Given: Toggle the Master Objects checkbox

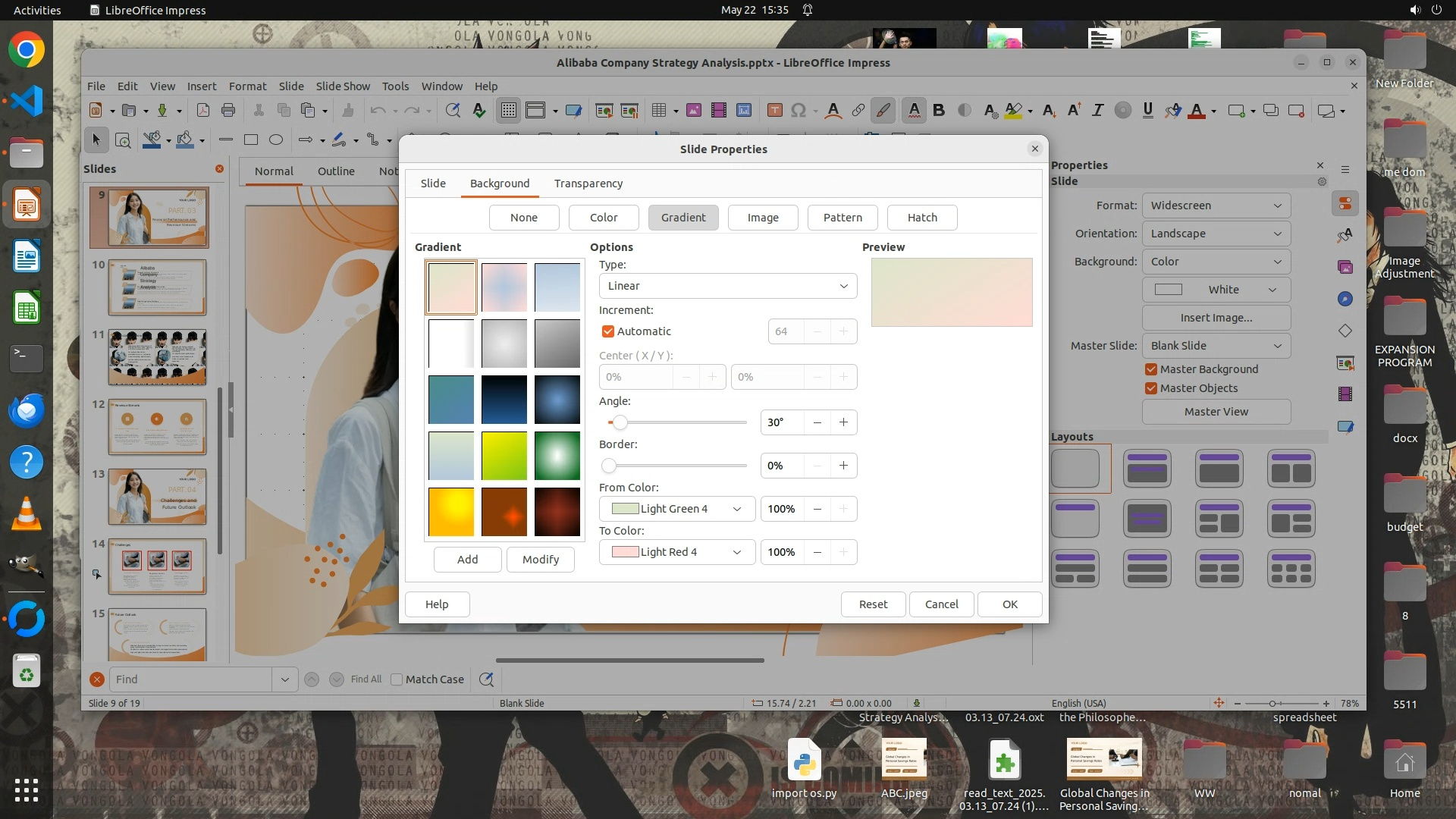Looking at the screenshot, I should tap(1151, 388).
